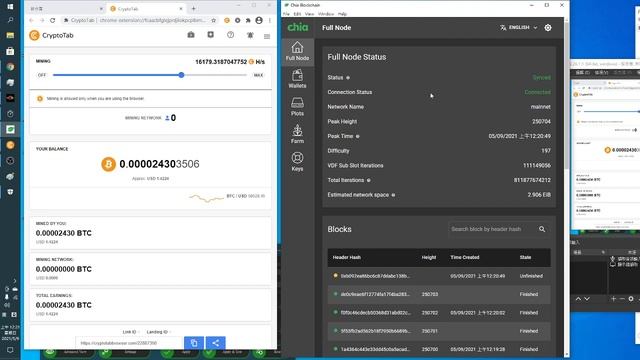This screenshot has height=360, width=640.
Task: Bookmark this page with the star icon
Action: [213, 20]
